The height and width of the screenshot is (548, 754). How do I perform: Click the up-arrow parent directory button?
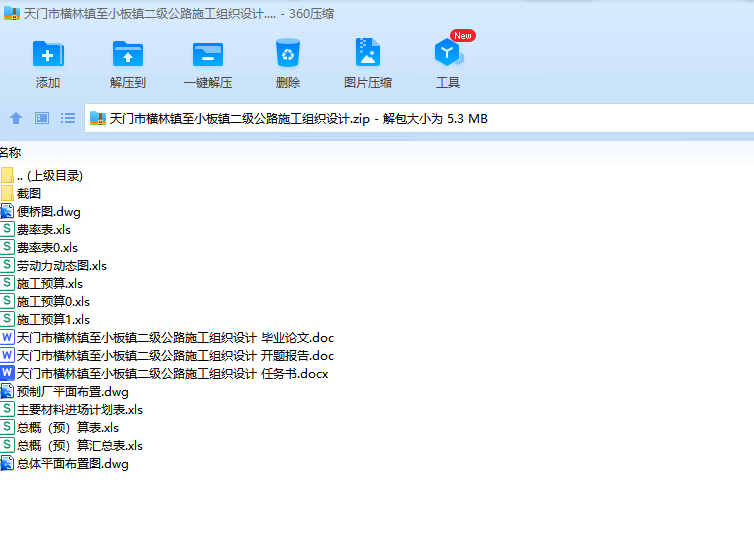[x=16, y=118]
